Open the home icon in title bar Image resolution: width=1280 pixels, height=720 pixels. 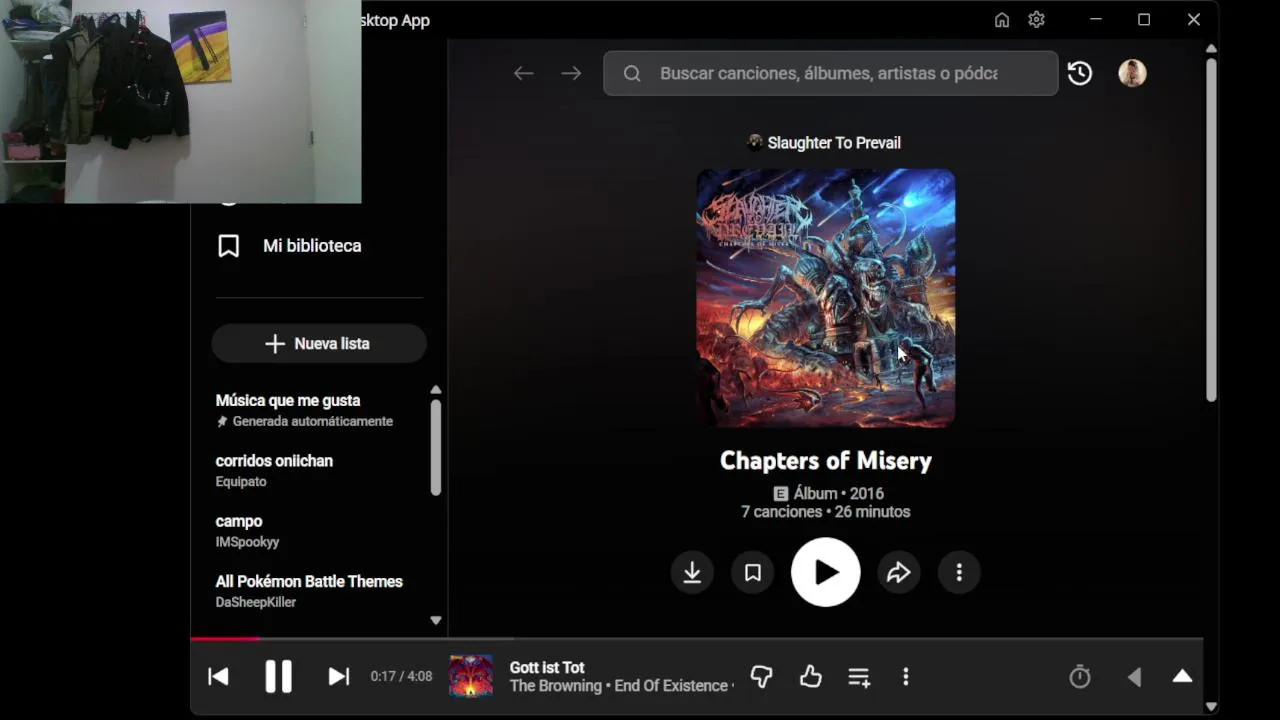[x=1002, y=20]
